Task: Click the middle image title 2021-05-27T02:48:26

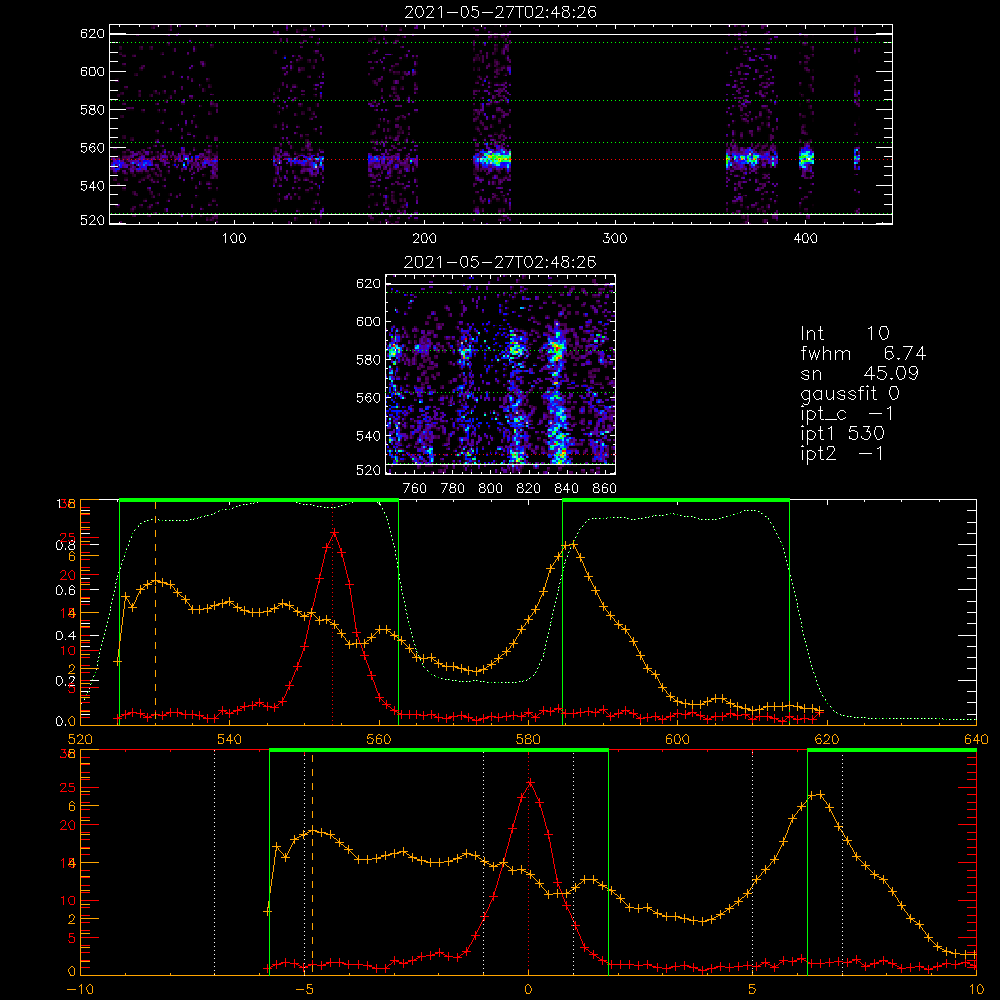Action: (500, 262)
